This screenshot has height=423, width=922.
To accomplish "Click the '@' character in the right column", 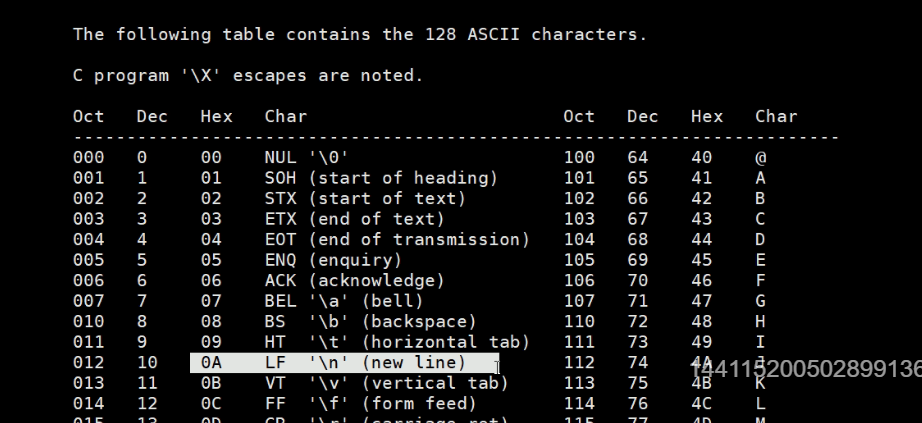I will click(761, 157).
